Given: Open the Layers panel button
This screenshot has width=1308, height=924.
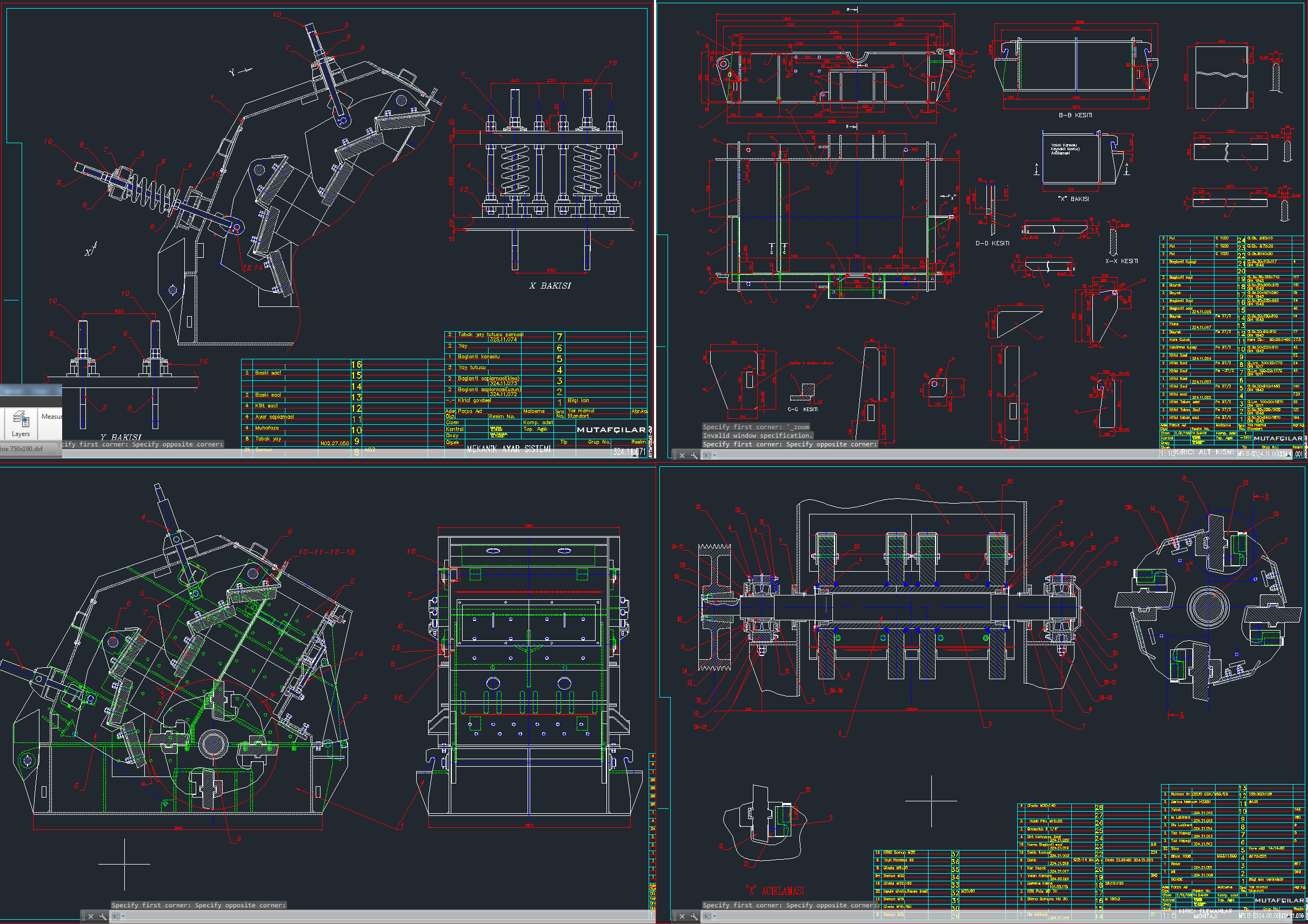Looking at the screenshot, I should [20, 423].
